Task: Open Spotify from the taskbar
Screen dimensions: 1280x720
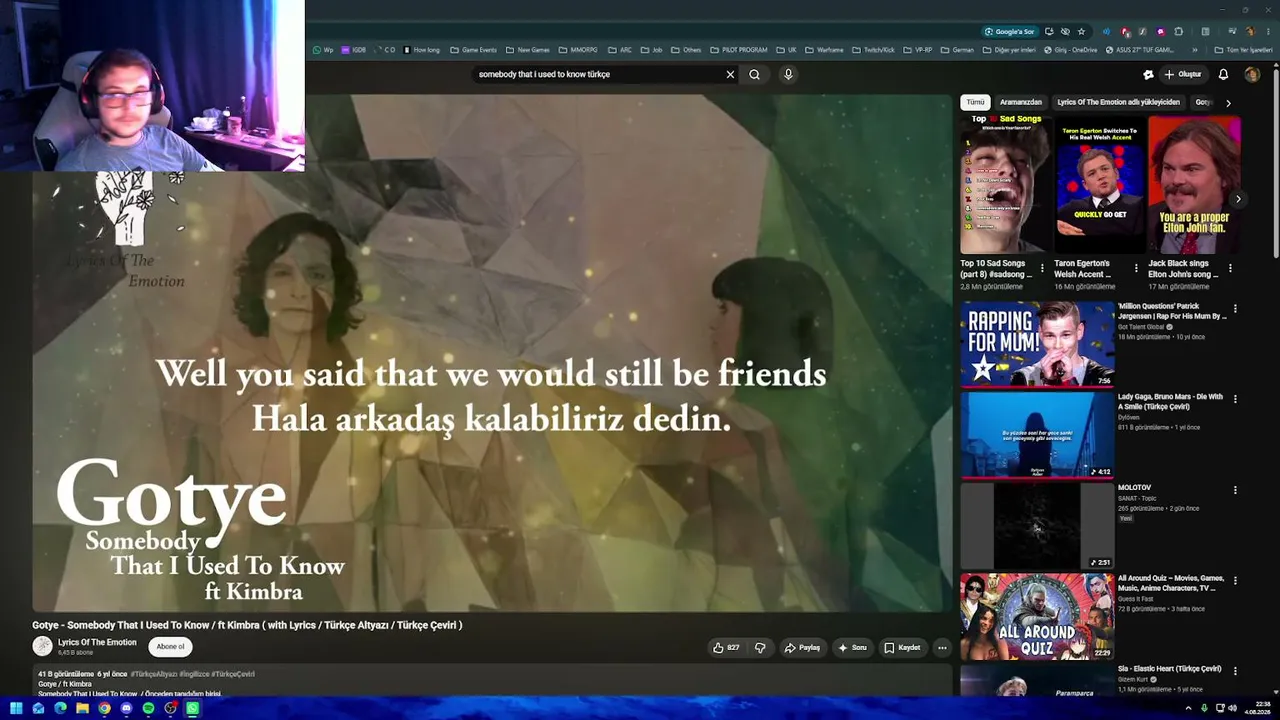Action: pos(148,708)
